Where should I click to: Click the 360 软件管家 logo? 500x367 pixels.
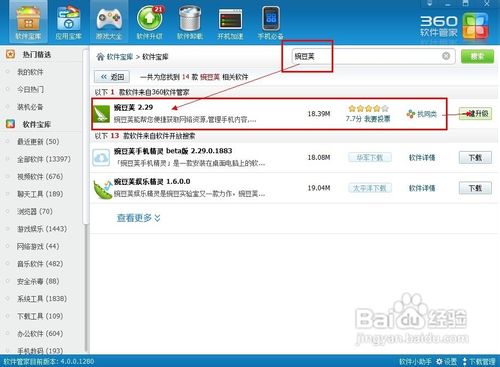click(x=454, y=26)
